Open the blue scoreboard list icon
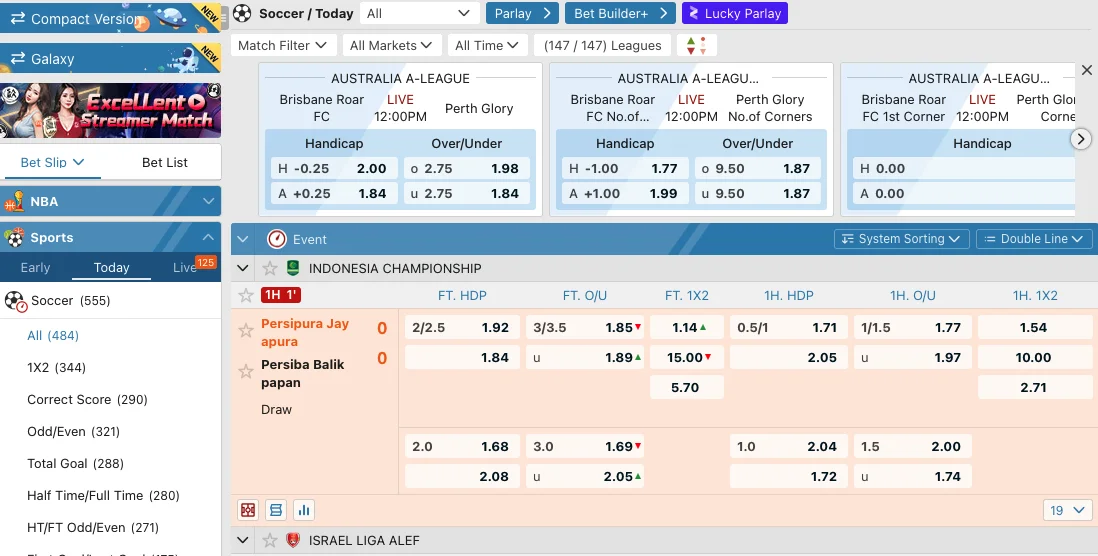 (276, 510)
